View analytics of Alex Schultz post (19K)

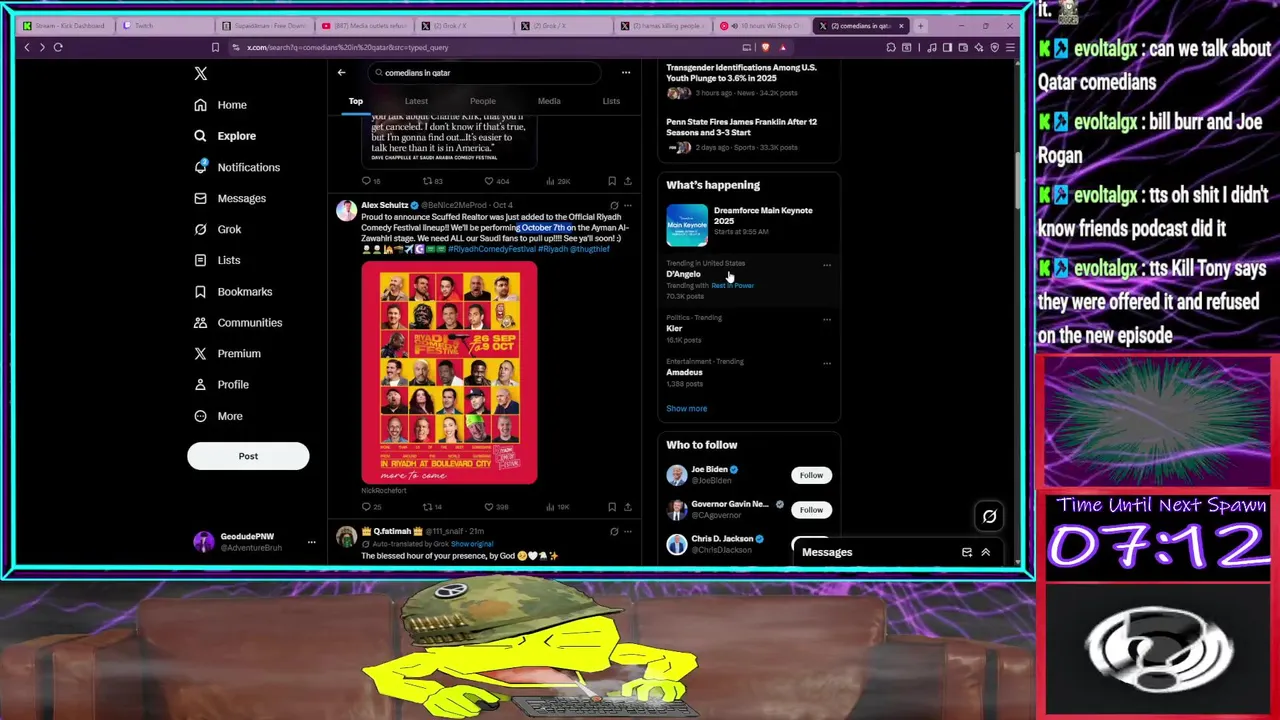pyautogui.click(x=557, y=507)
